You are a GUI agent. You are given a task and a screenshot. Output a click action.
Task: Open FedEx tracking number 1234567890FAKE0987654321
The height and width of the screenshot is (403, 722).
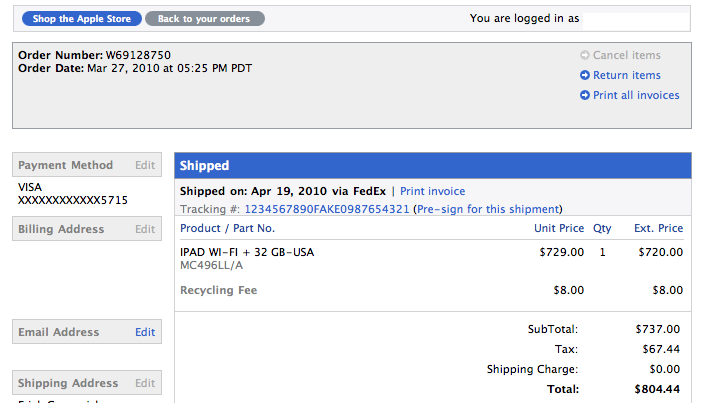(327, 210)
